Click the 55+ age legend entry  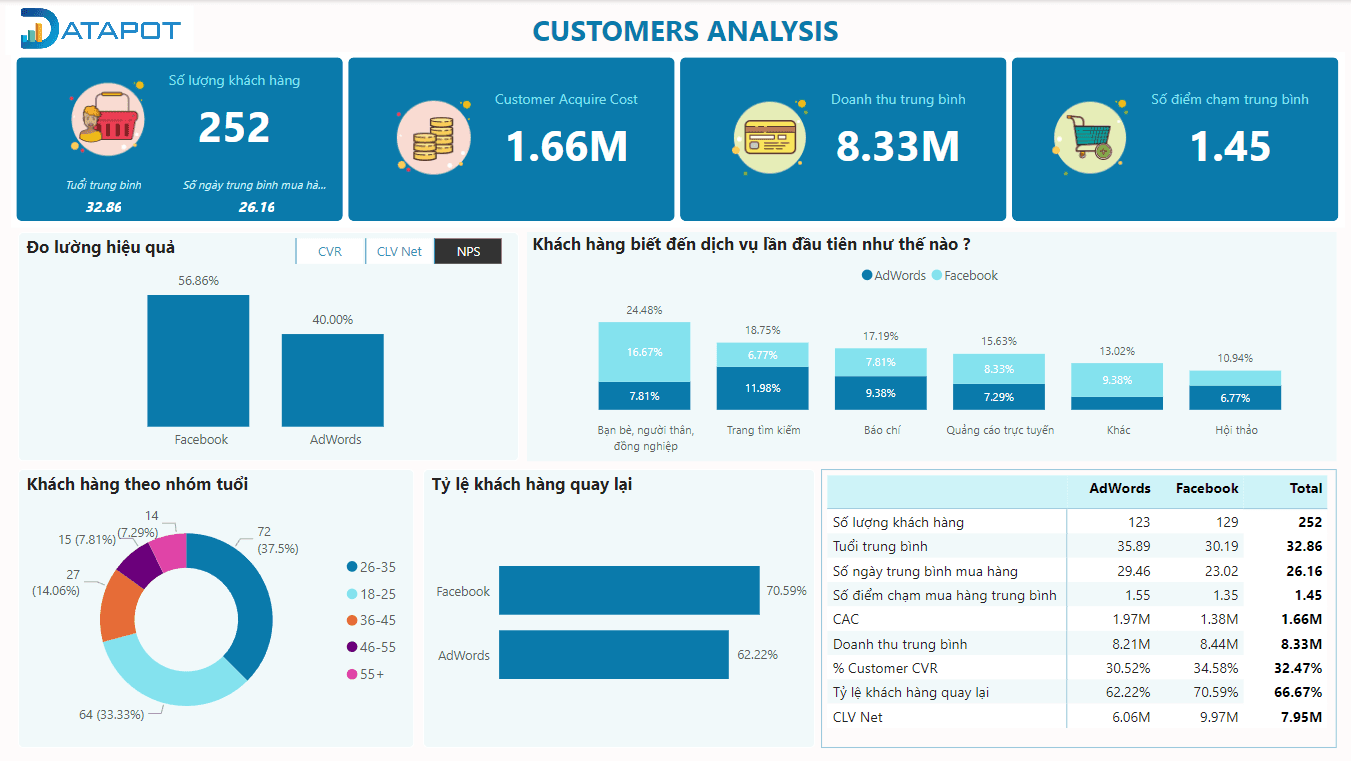365,675
